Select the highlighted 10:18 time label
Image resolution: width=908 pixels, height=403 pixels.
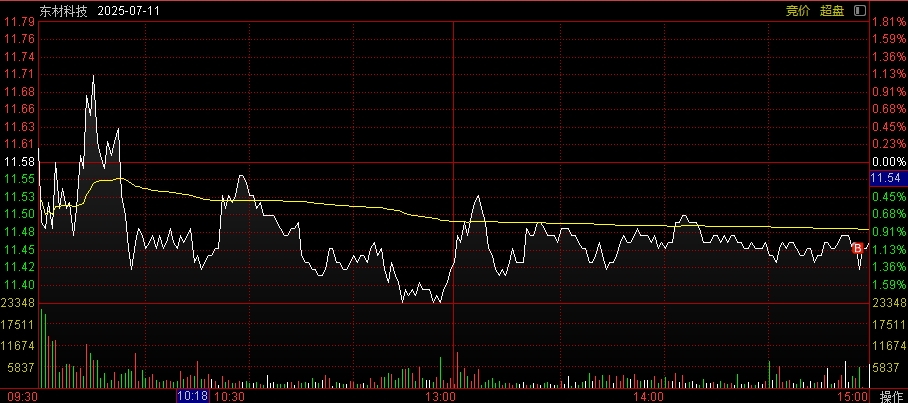pos(192,397)
